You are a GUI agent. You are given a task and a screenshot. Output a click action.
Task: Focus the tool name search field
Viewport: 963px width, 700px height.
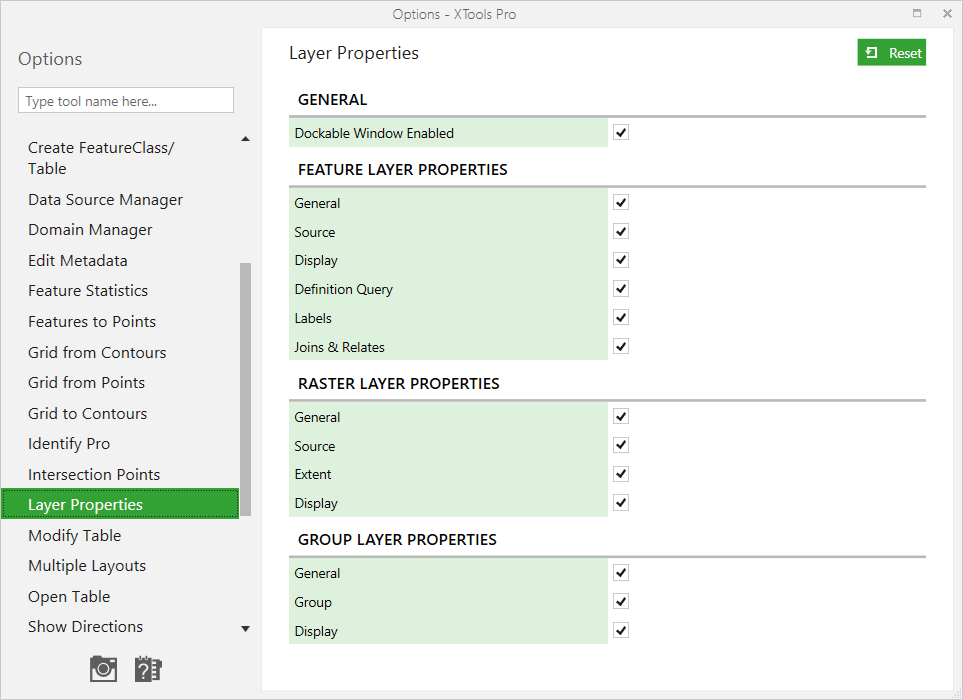point(126,100)
